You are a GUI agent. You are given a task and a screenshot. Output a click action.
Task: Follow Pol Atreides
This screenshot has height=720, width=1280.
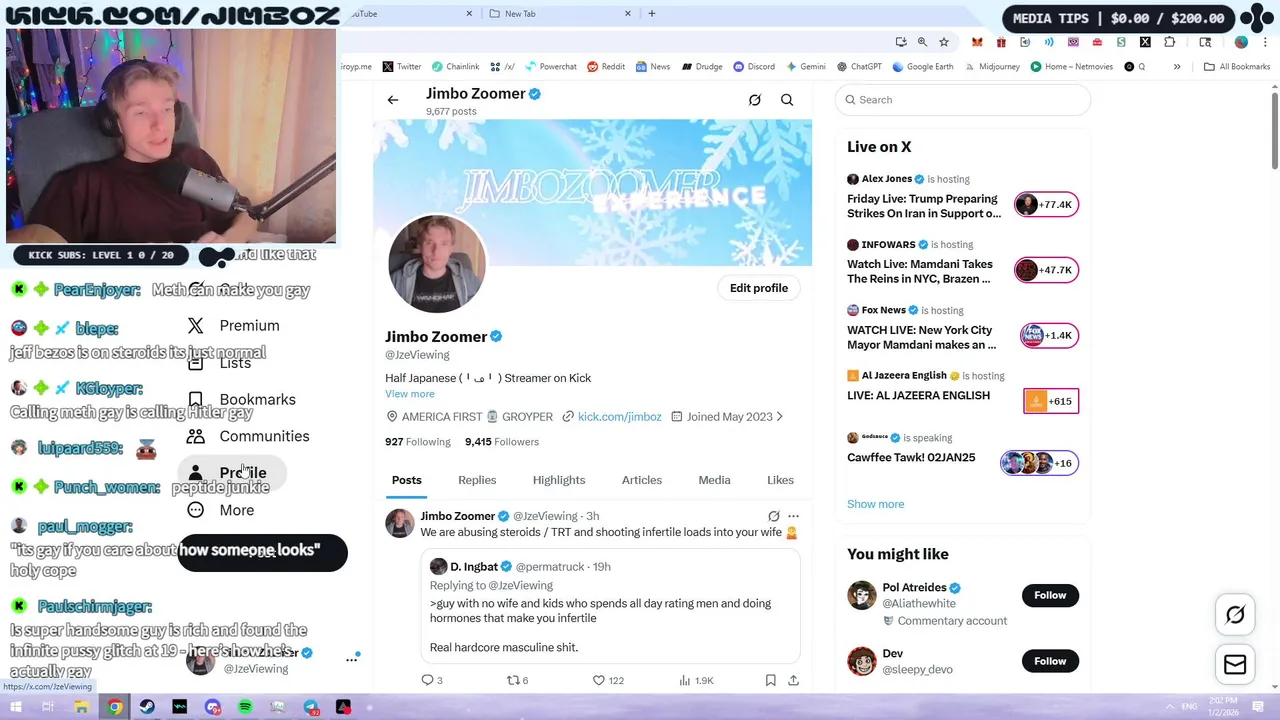pos(1050,595)
